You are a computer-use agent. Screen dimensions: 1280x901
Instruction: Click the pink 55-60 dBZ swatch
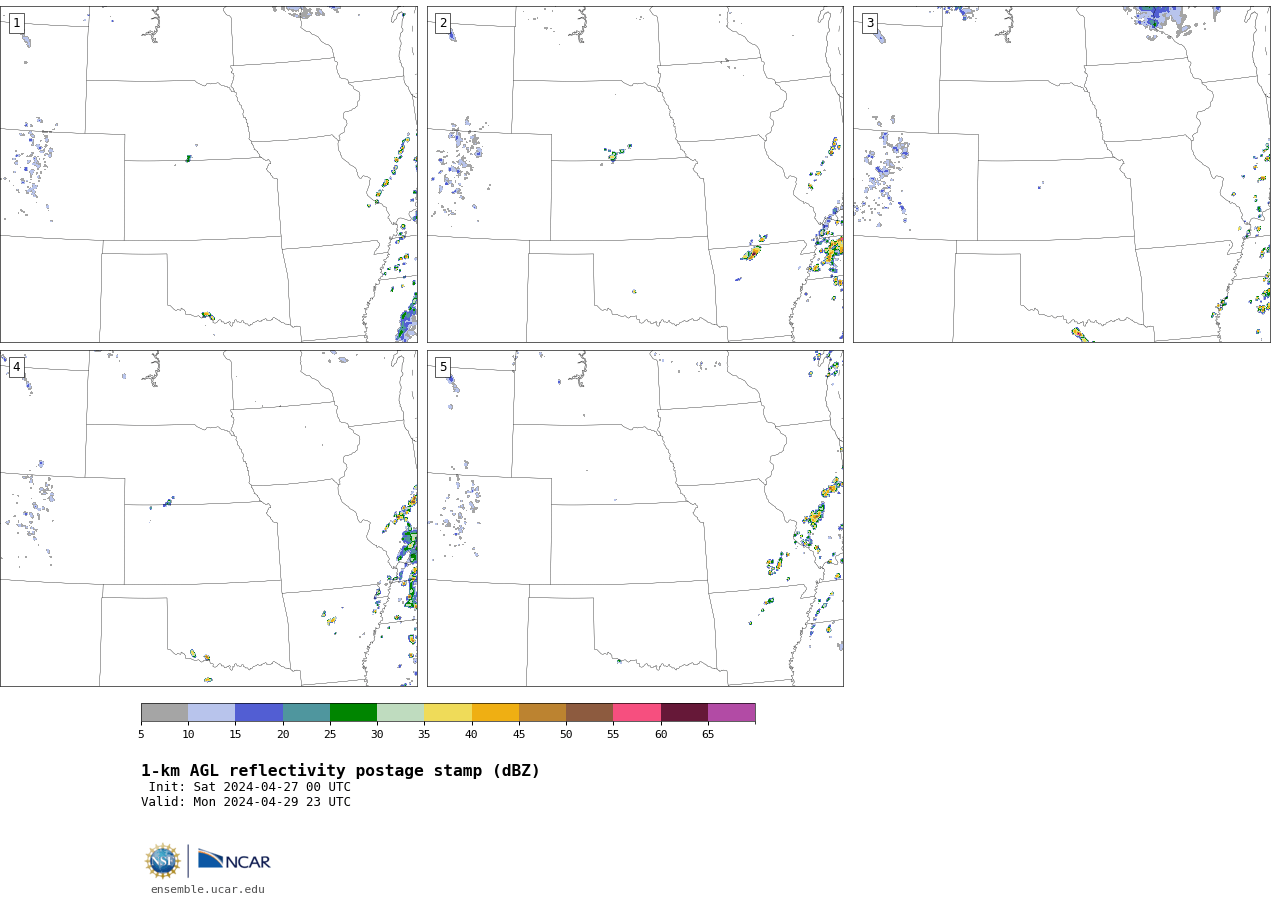coord(637,713)
